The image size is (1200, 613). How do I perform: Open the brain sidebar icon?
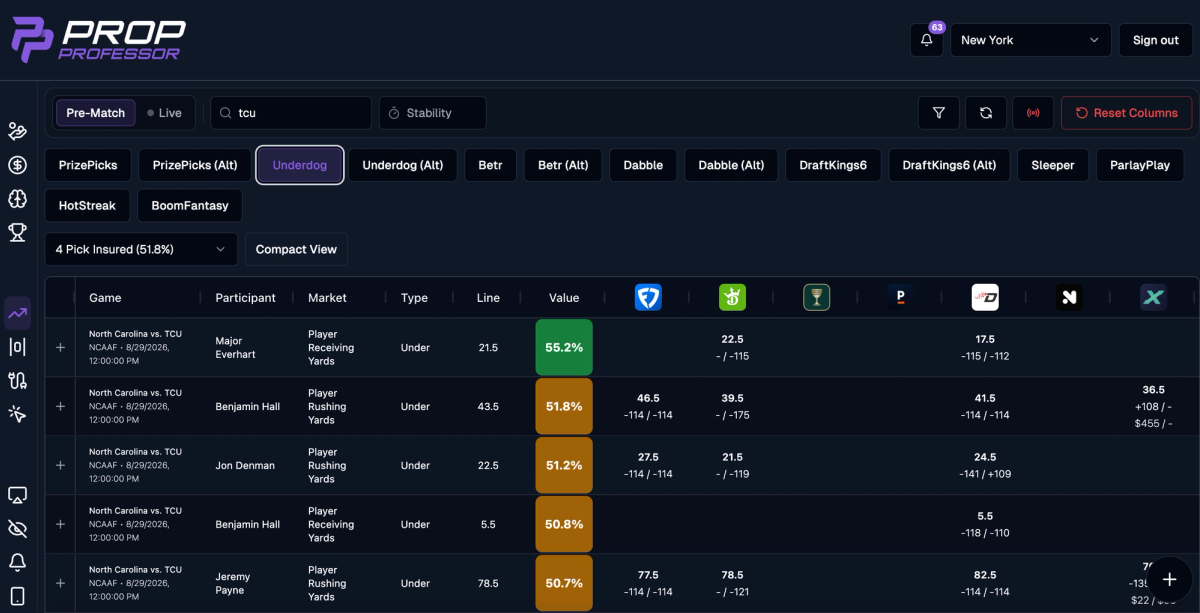coord(17,198)
